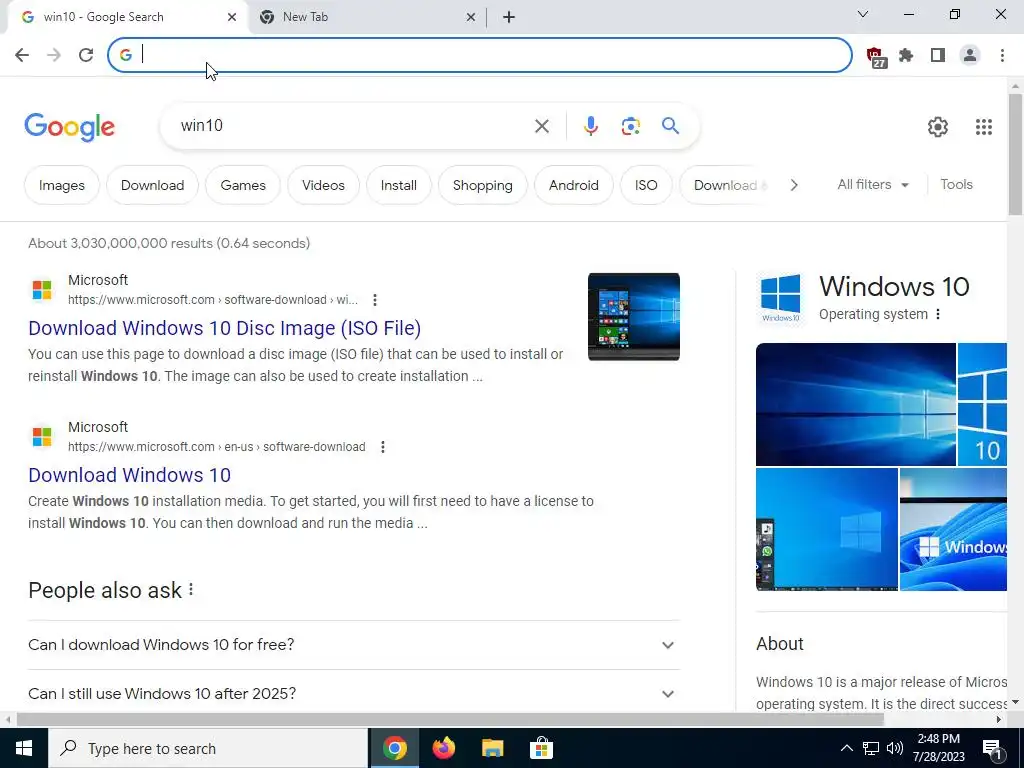Show hidden system tray icons
This screenshot has width=1024, height=768.
846,748
